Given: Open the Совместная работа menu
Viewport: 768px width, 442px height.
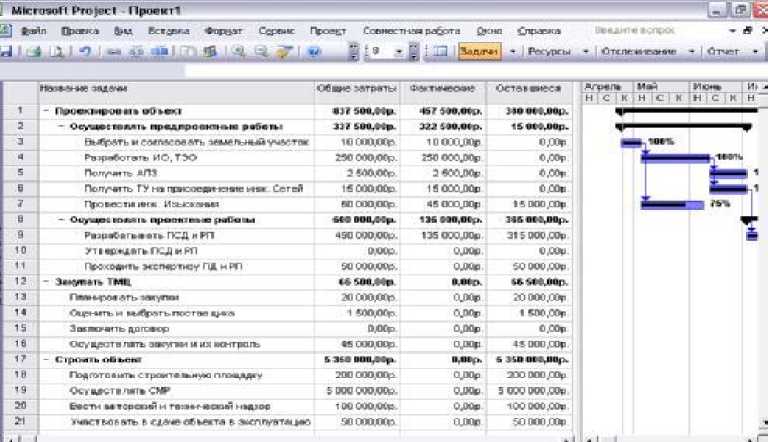Looking at the screenshot, I should (x=411, y=31).
